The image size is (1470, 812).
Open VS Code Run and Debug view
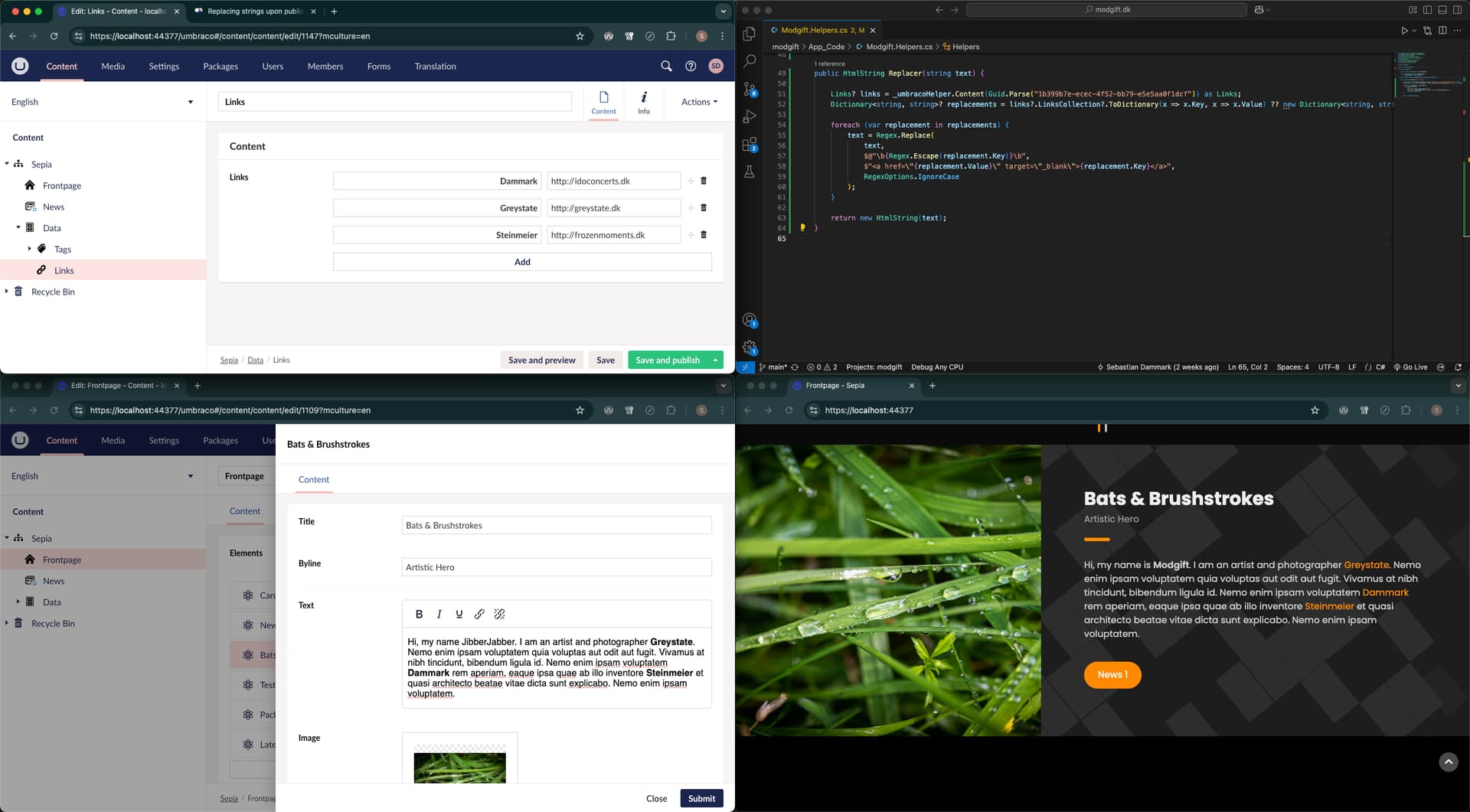tap(750, 116)
